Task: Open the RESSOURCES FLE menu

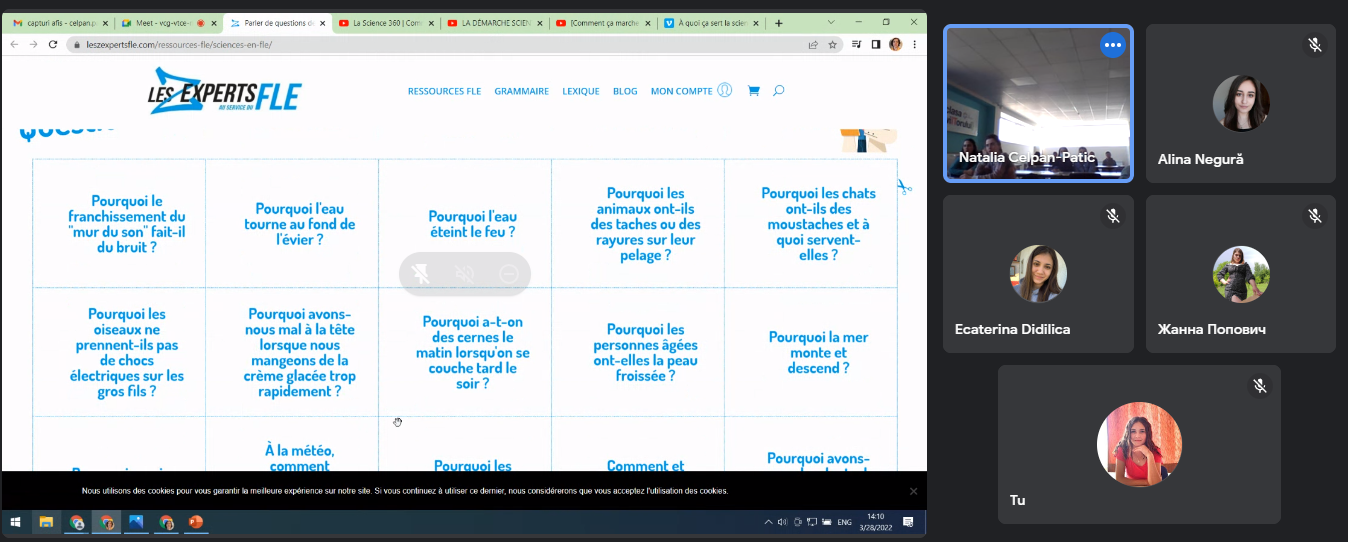Action: [444, 91]
